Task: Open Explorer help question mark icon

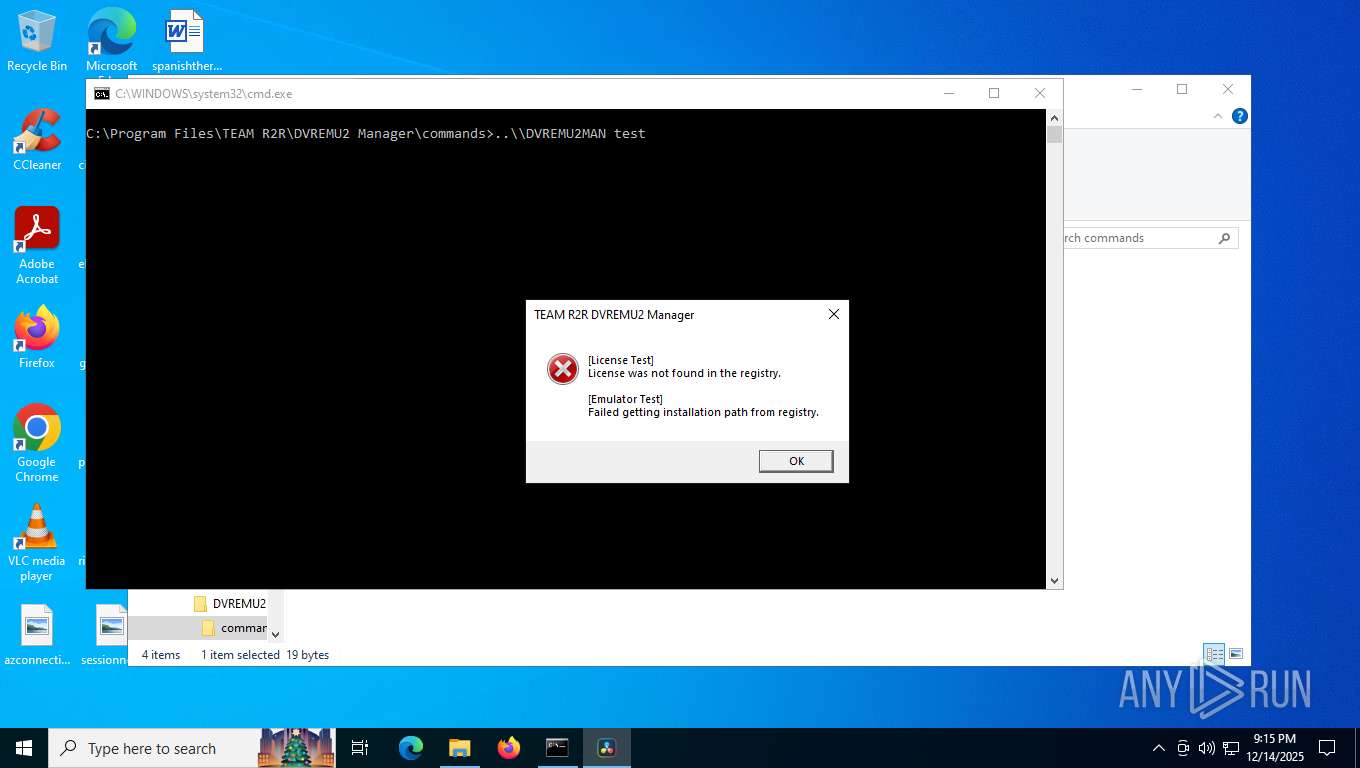Action: (1240, 116)
